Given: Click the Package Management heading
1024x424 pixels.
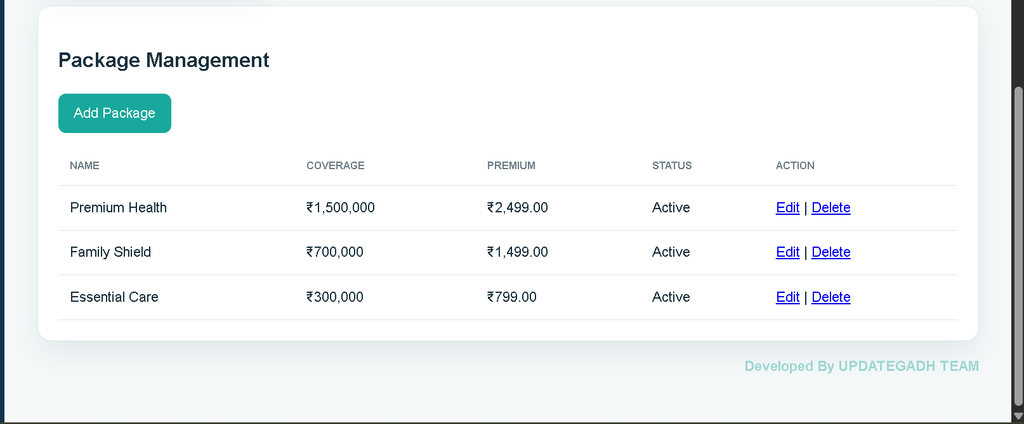Looking at the screenshot, I should pyautogui.click(x=164, y=60).
